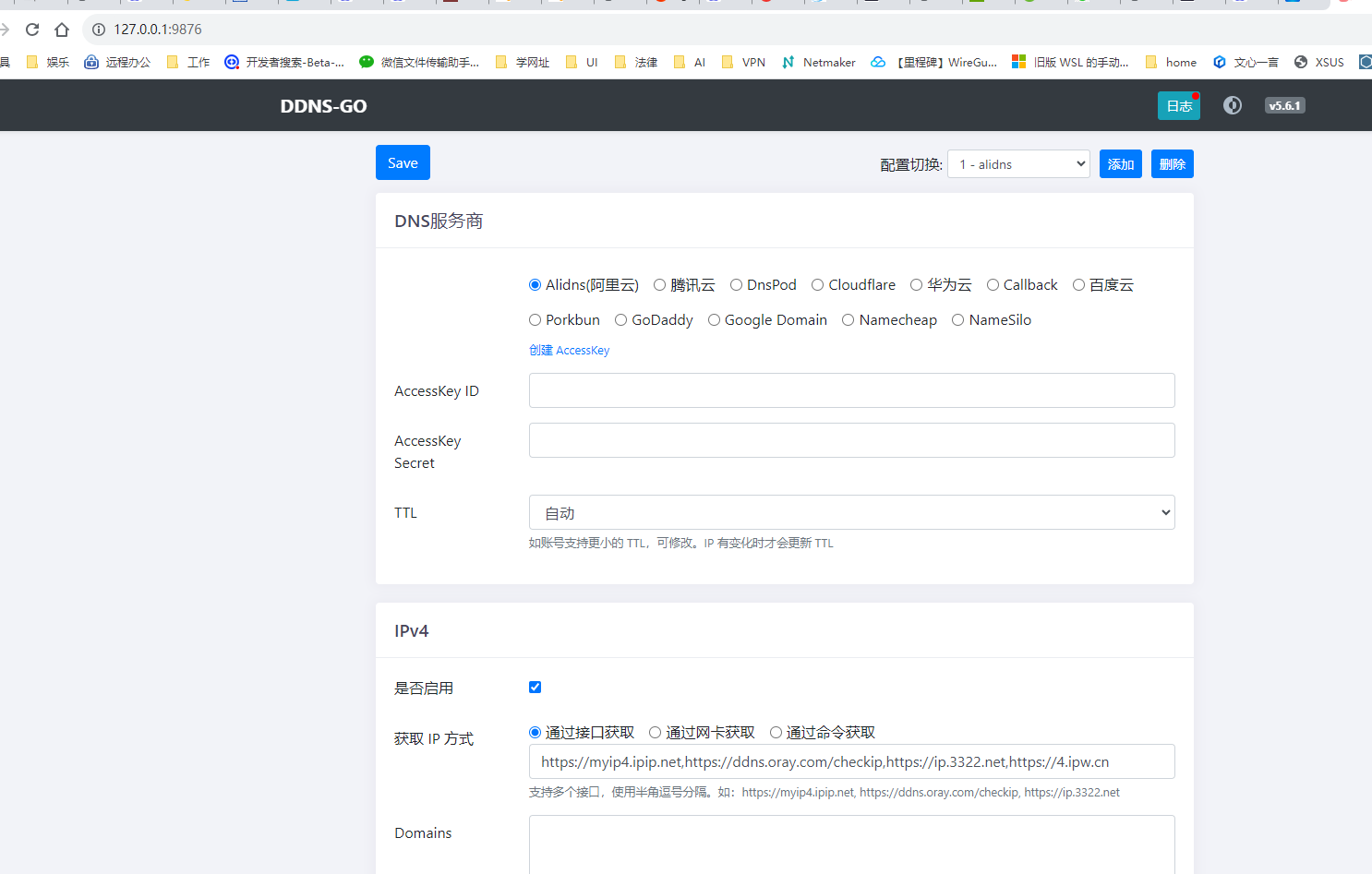Open the Netmaker bookmark

pos(819,62)
